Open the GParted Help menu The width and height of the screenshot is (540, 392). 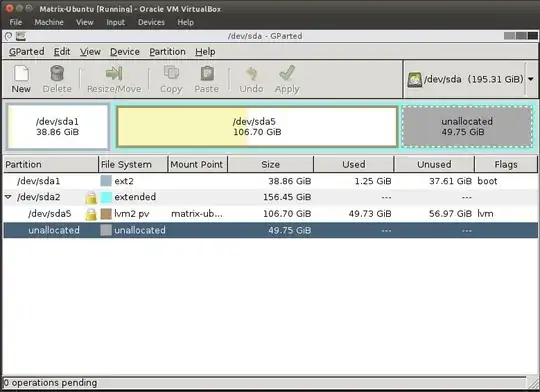(x=205, y=52)
